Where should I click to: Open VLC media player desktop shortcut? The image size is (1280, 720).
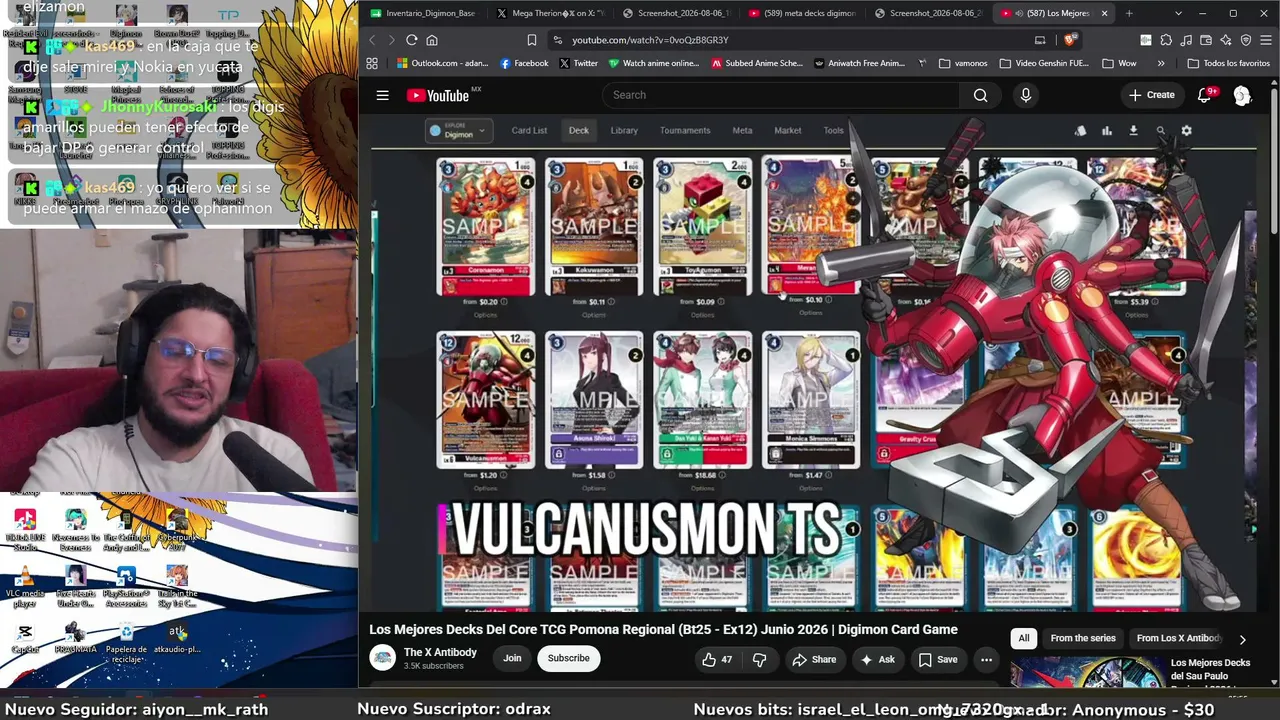tap(25, 588)
